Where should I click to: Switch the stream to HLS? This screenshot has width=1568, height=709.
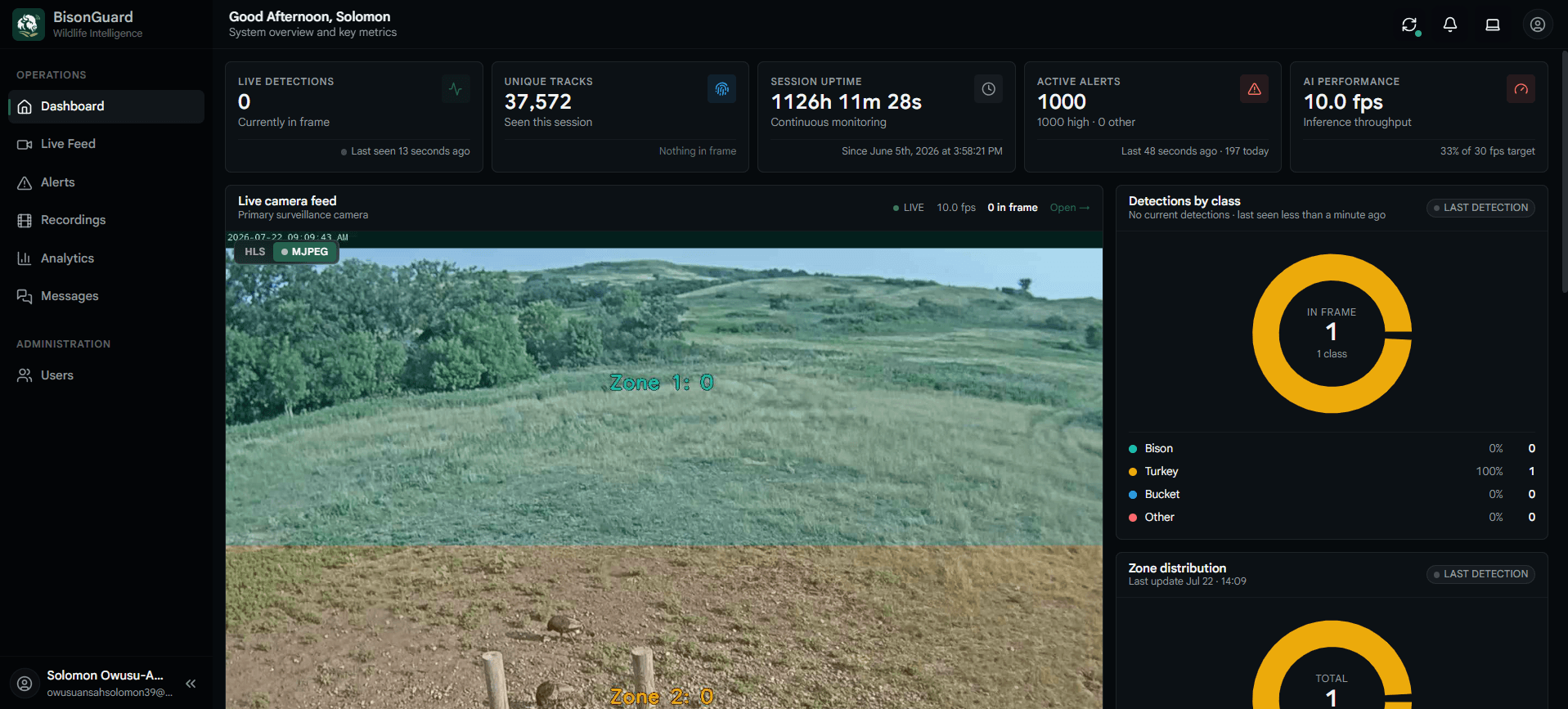coord(255,252)
